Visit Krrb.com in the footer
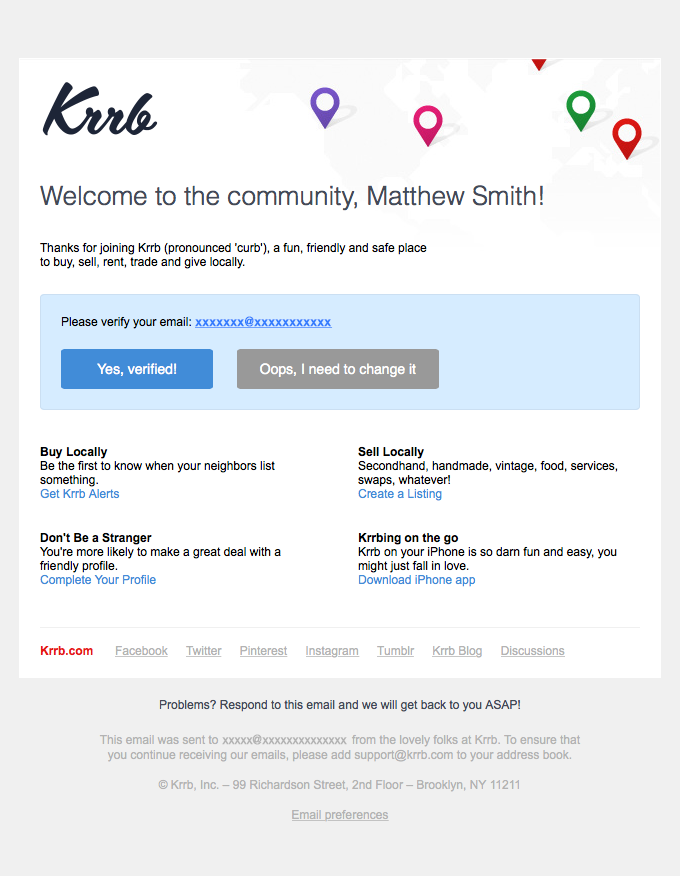Viewport: 680px width, 876px height. pos(66,651)
